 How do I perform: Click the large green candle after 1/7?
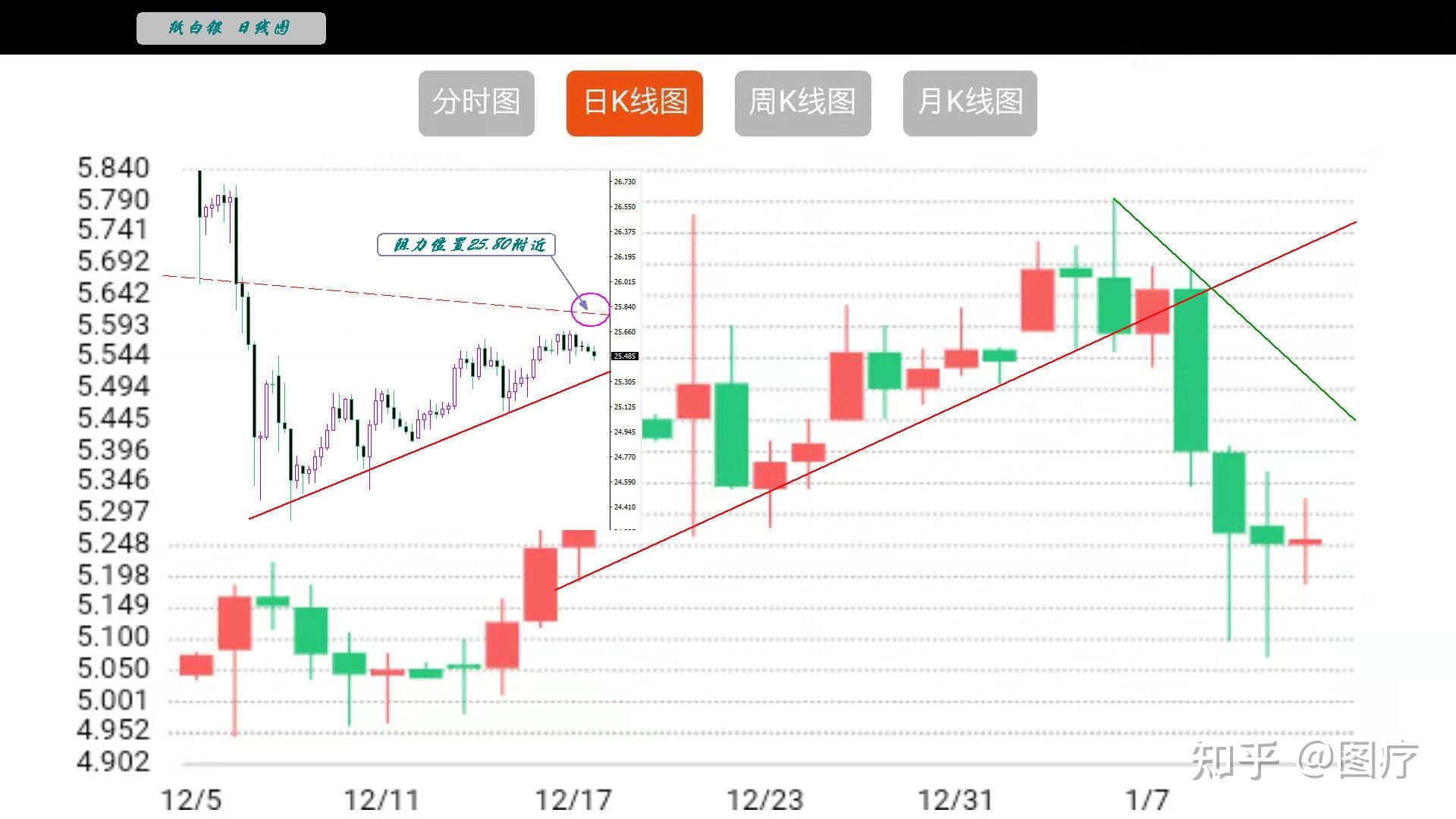point(1191,370)
